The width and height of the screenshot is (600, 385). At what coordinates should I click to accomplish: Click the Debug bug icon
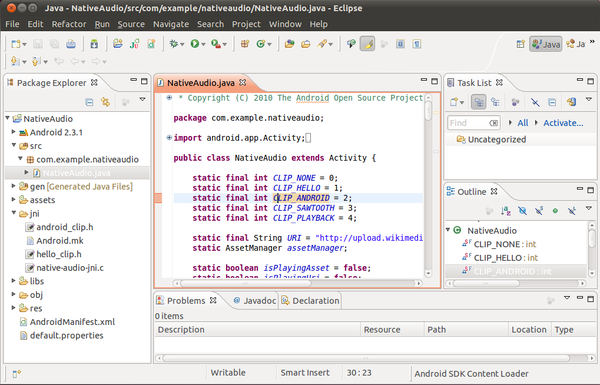174,44
